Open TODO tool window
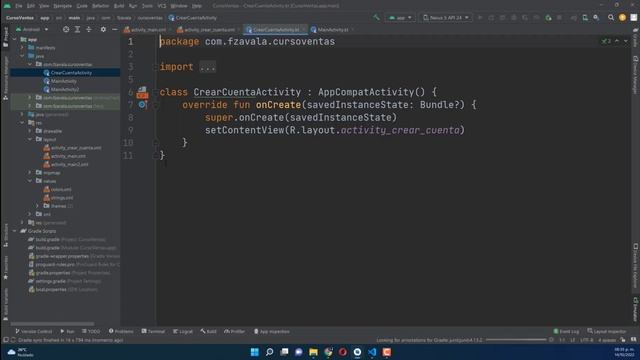This screenshot has height=360, width=640. [x=91, y=331]
